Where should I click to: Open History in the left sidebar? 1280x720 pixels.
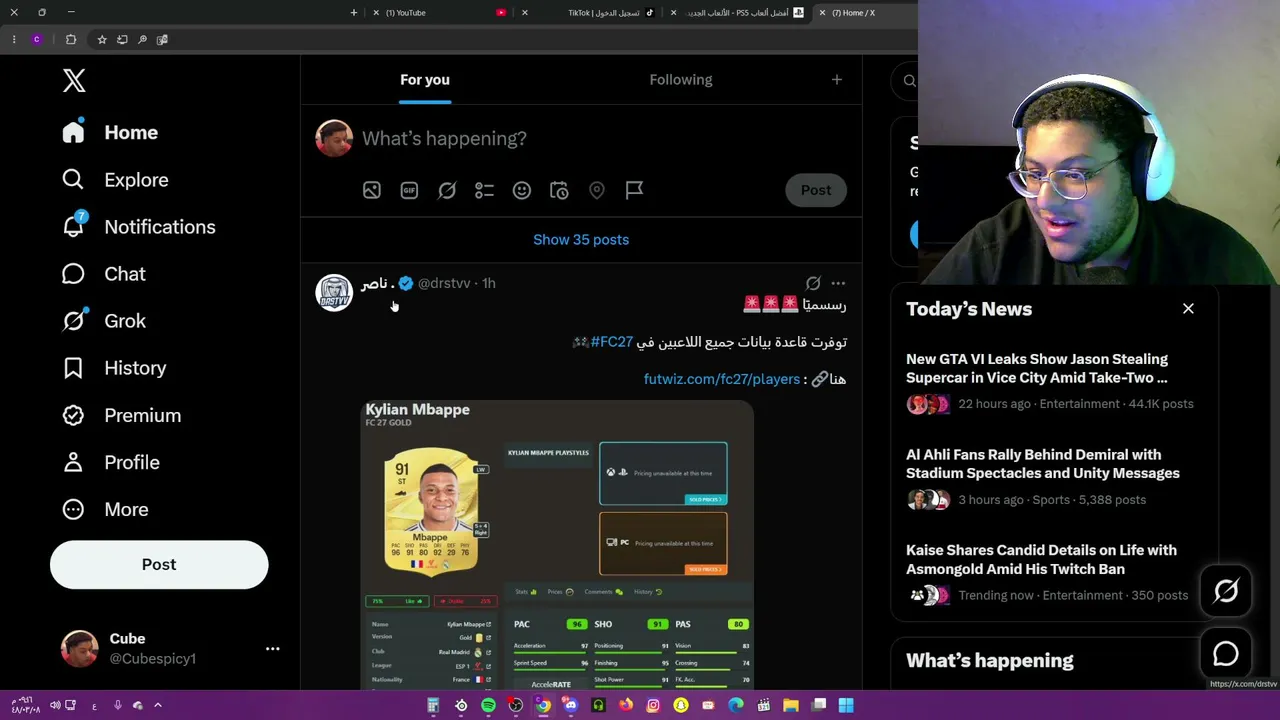click(x=113, y=368)
